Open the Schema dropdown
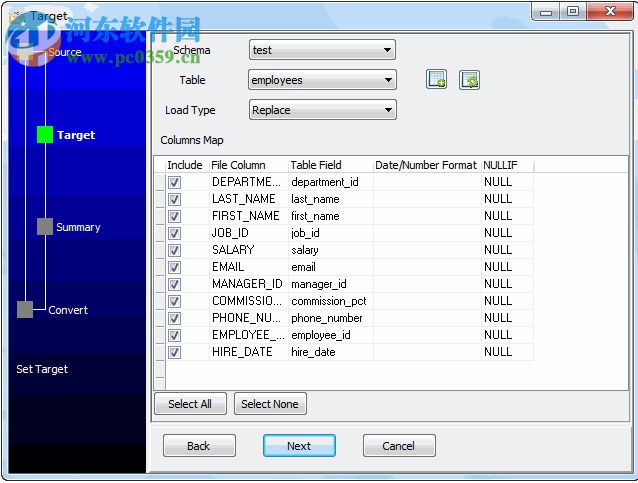 click(x=322, y=50)
